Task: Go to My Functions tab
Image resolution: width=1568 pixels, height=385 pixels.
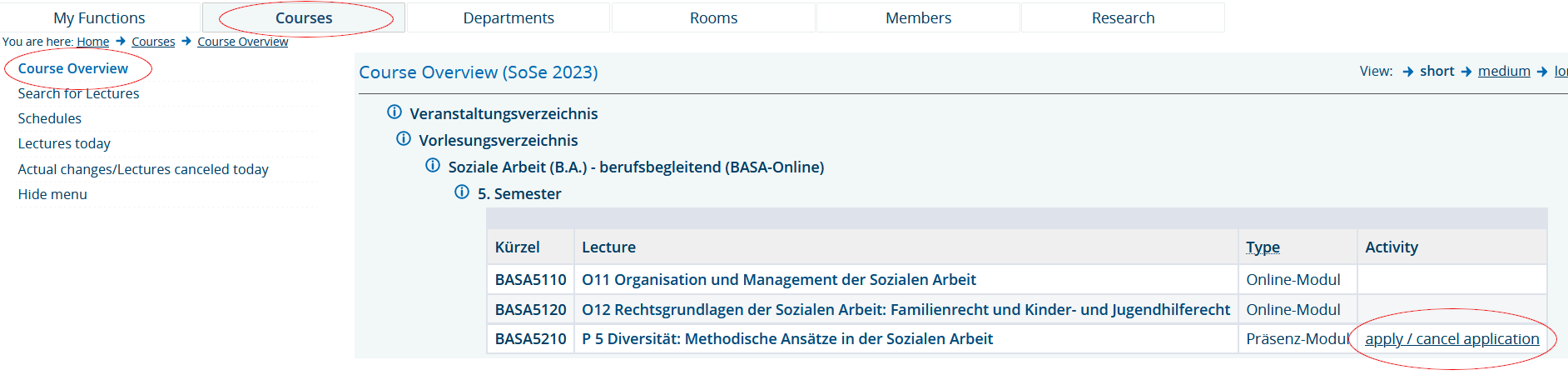Action: (x=99, y=17)
